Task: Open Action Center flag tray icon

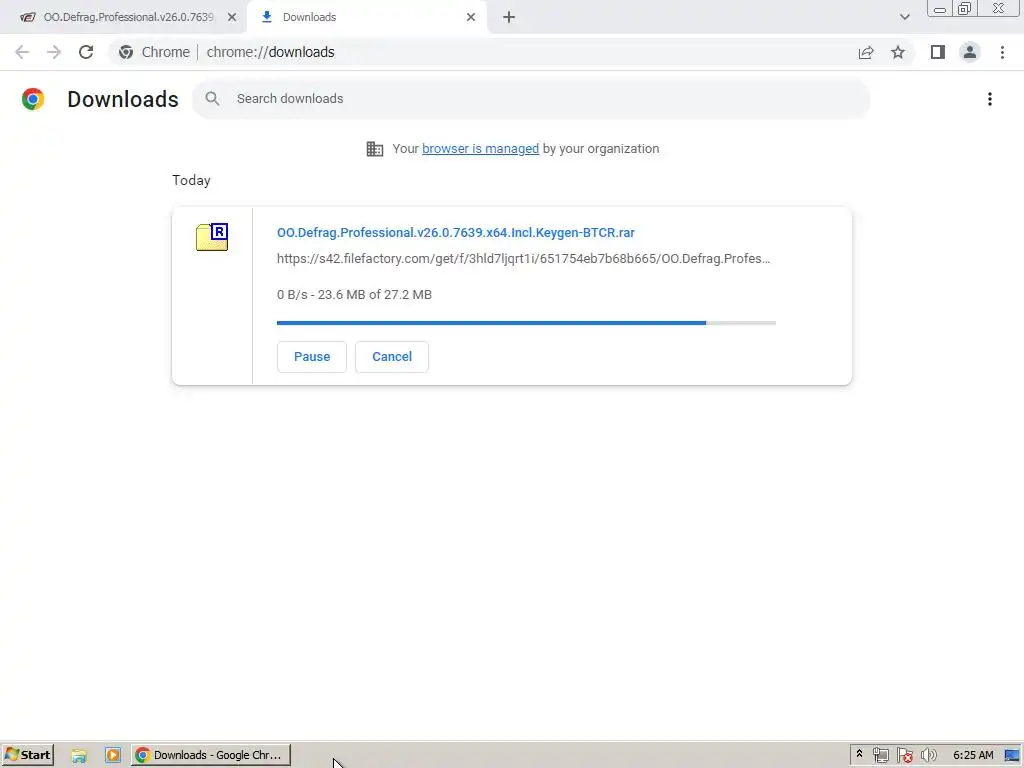Action: [904, 756]
